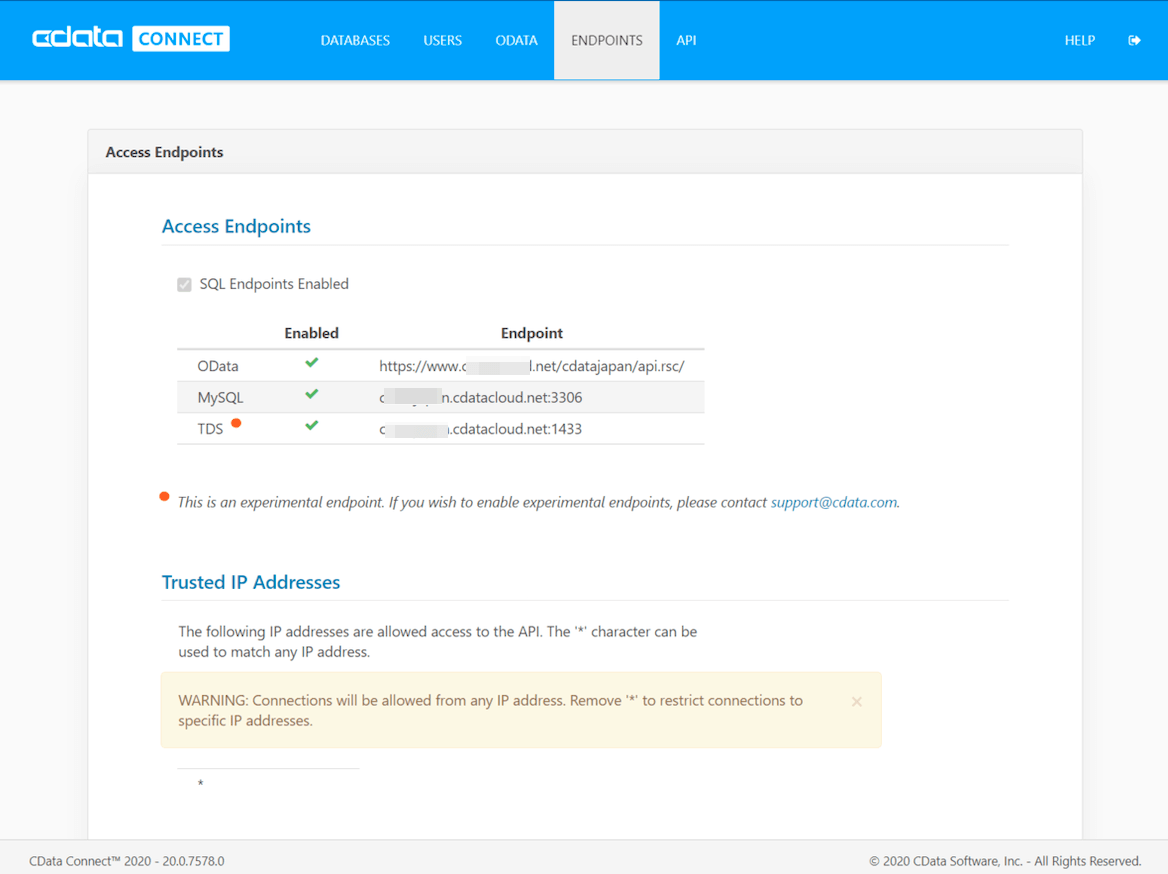This screenshot has height=874, width=1168.
Task: Click the Trusted IP Addresses heading
Action: point(251,582)
